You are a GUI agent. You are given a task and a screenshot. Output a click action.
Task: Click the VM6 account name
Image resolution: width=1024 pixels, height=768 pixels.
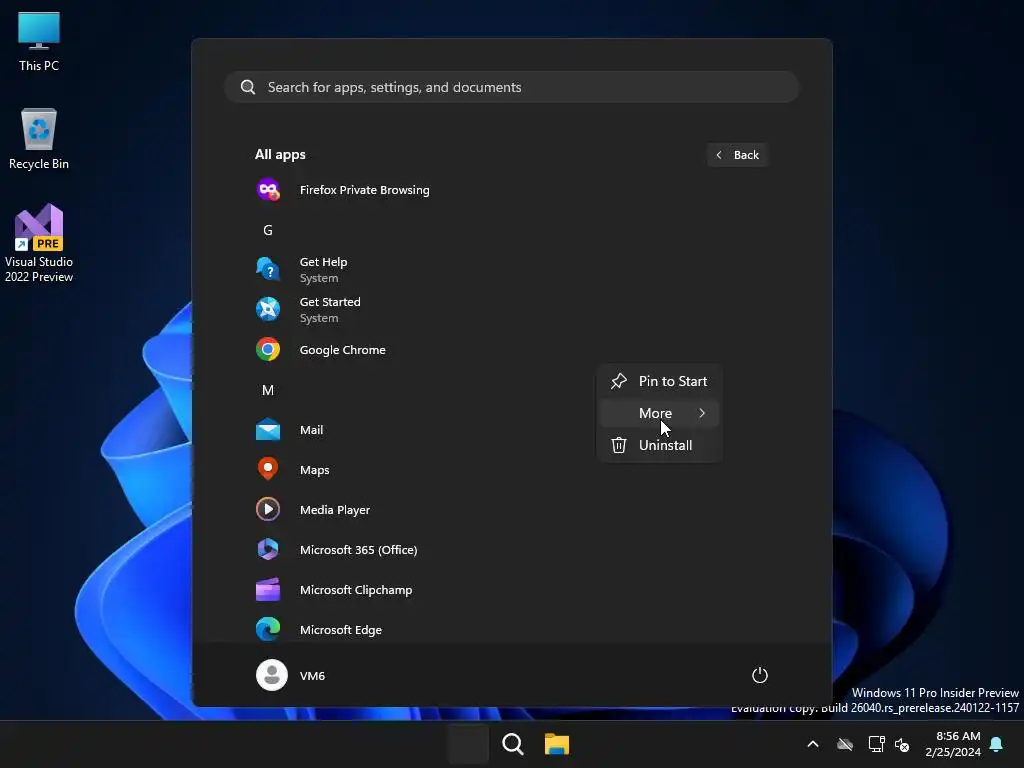pyautogui.click(x=312, y=676)
